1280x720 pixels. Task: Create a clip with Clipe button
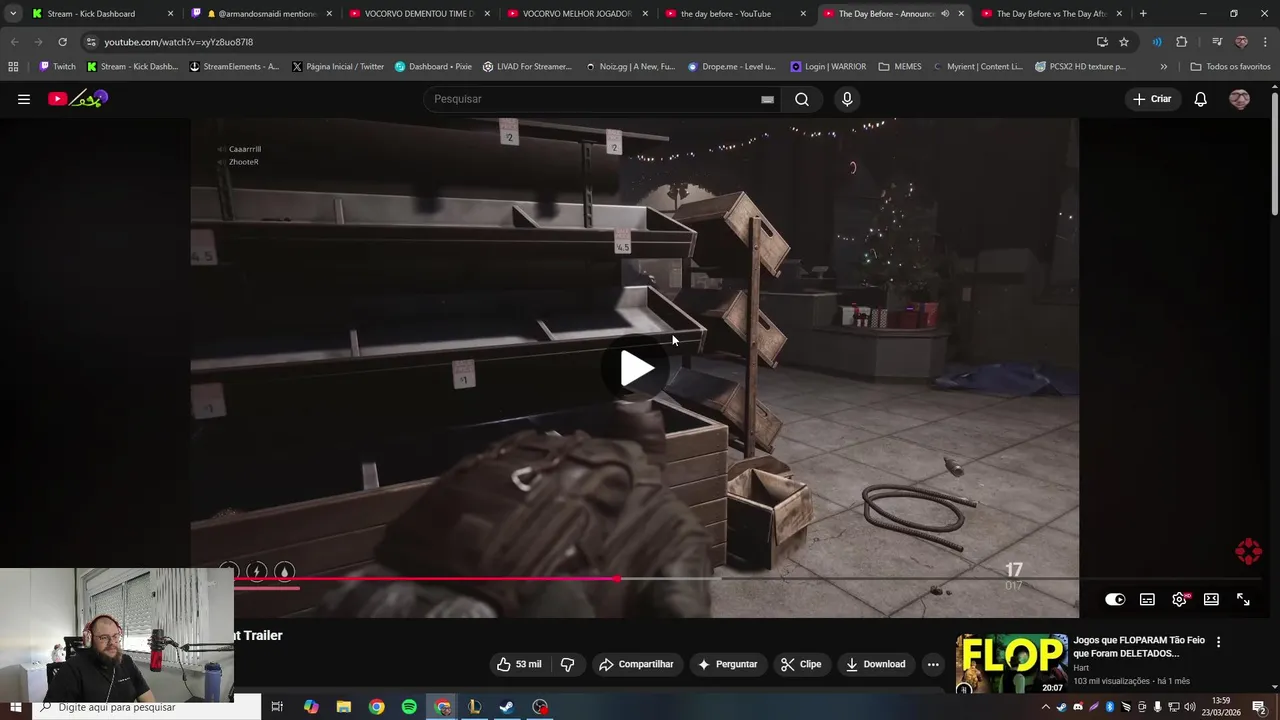click(x=801, y=664)
